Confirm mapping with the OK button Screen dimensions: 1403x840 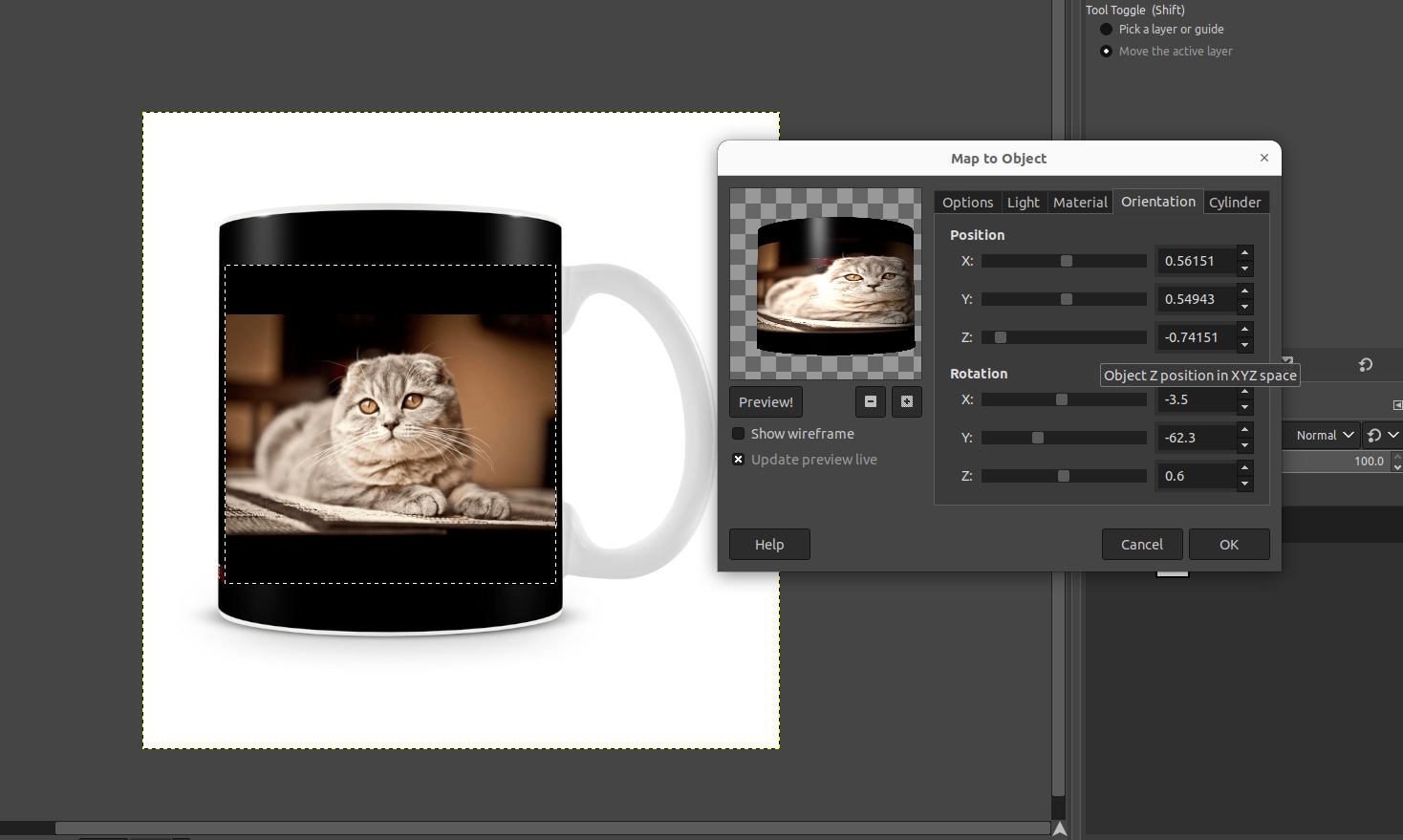tap(1229, 545)
